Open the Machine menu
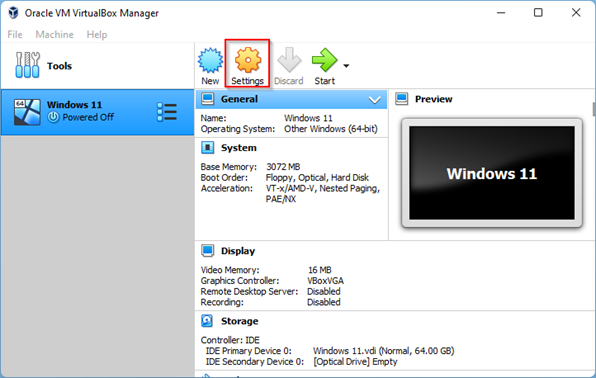596x378 pixels. coord(54,35)
